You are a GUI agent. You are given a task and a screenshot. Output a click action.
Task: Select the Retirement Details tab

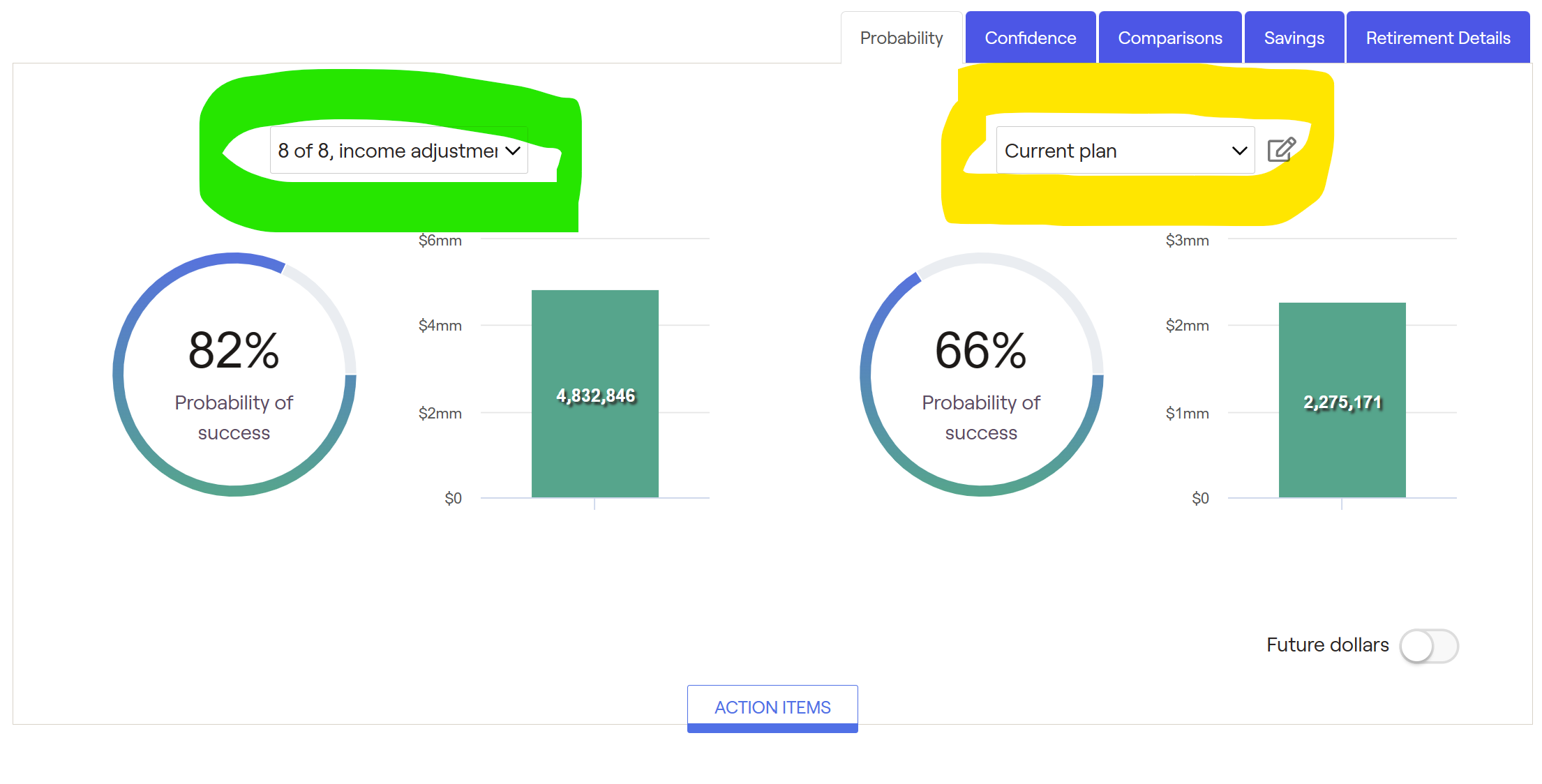click(1437, 37)
